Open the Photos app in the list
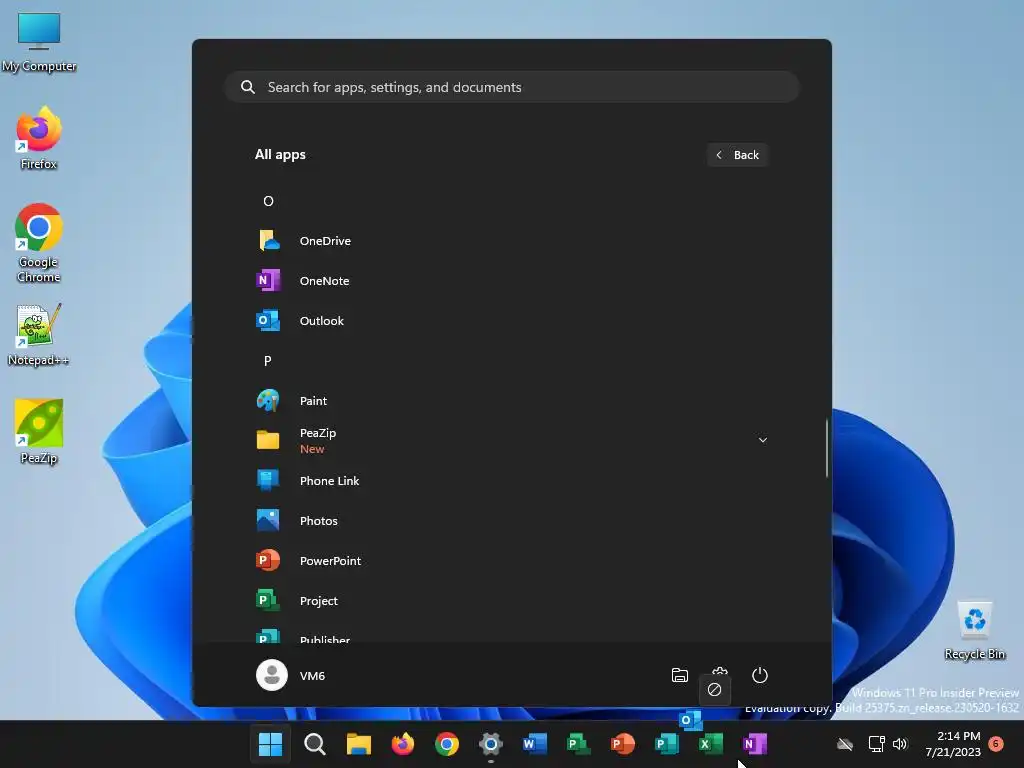1024x768 pixels. click(512, 520)
